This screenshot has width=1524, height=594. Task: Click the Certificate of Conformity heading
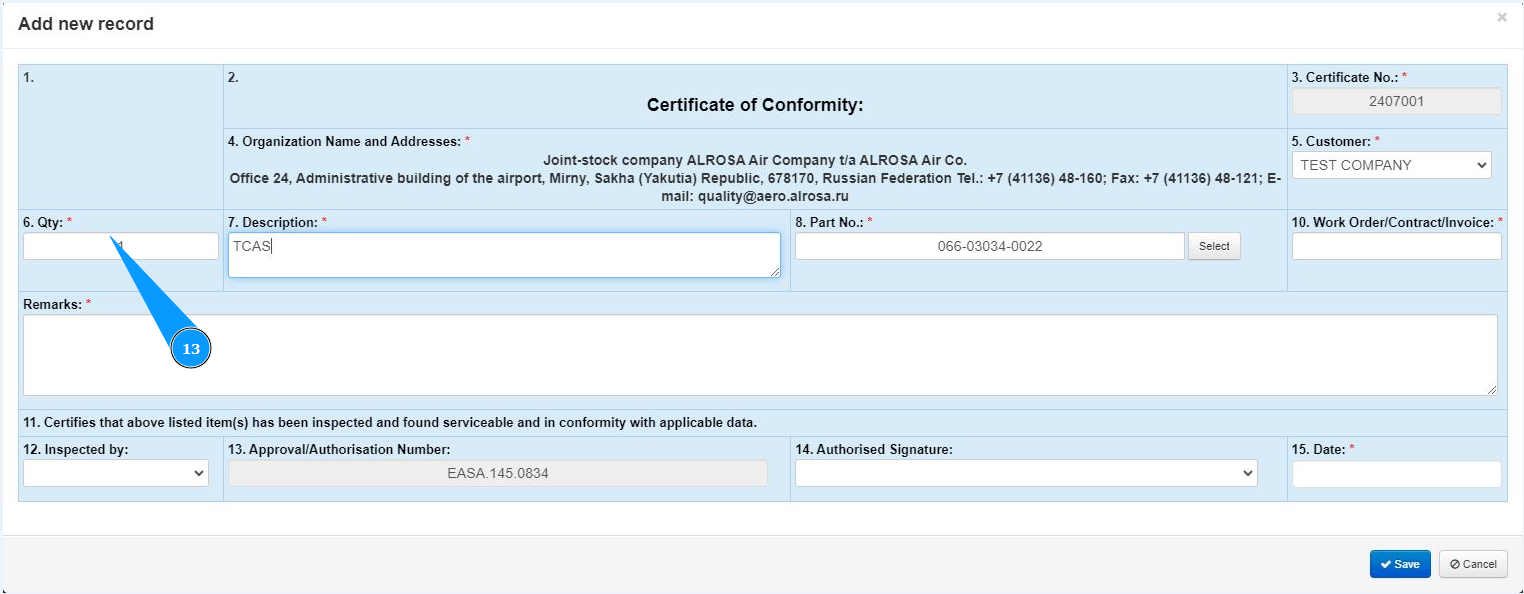[x=754, y=105]
